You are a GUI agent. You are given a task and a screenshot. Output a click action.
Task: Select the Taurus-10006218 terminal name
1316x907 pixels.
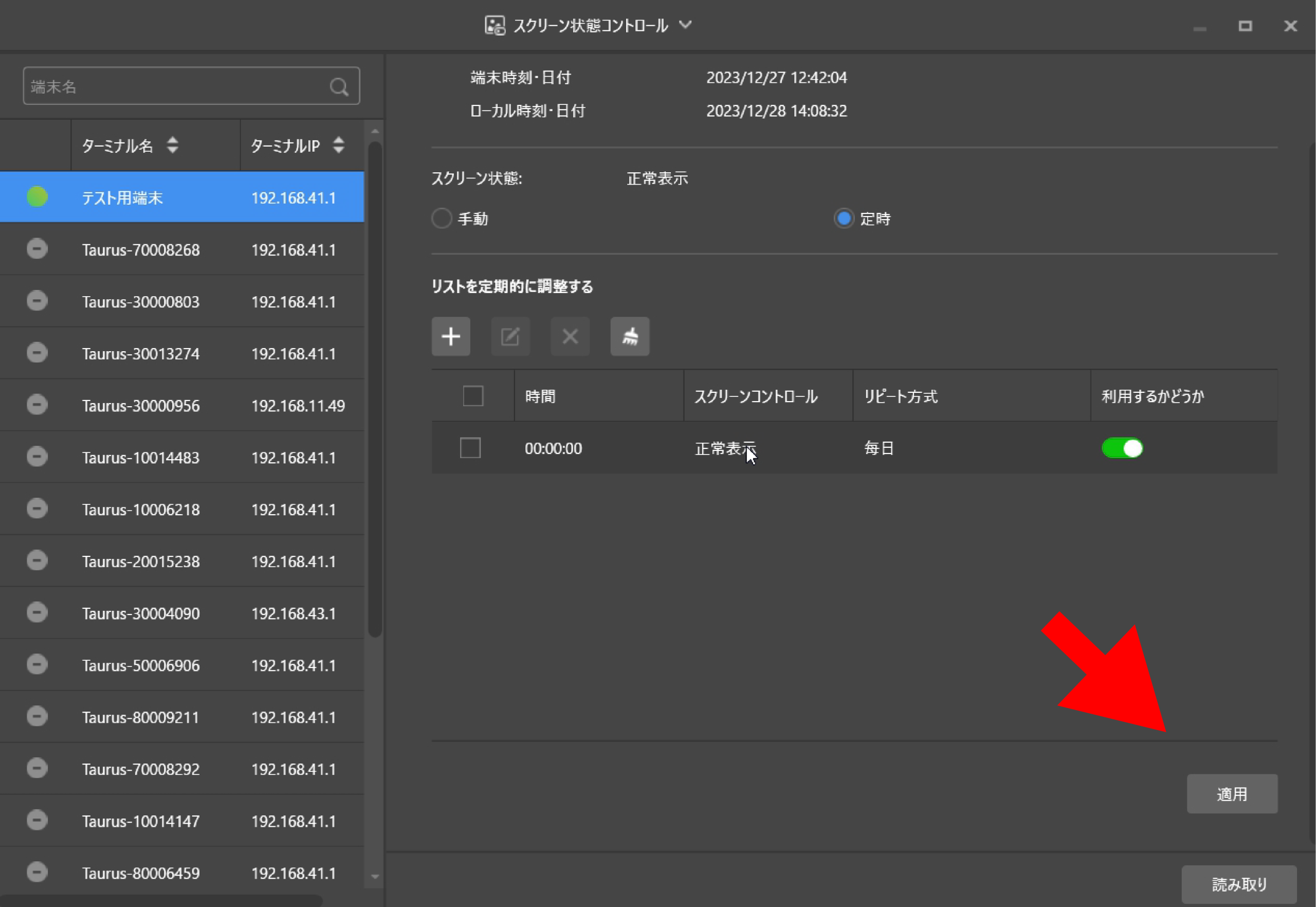[140, 509]
